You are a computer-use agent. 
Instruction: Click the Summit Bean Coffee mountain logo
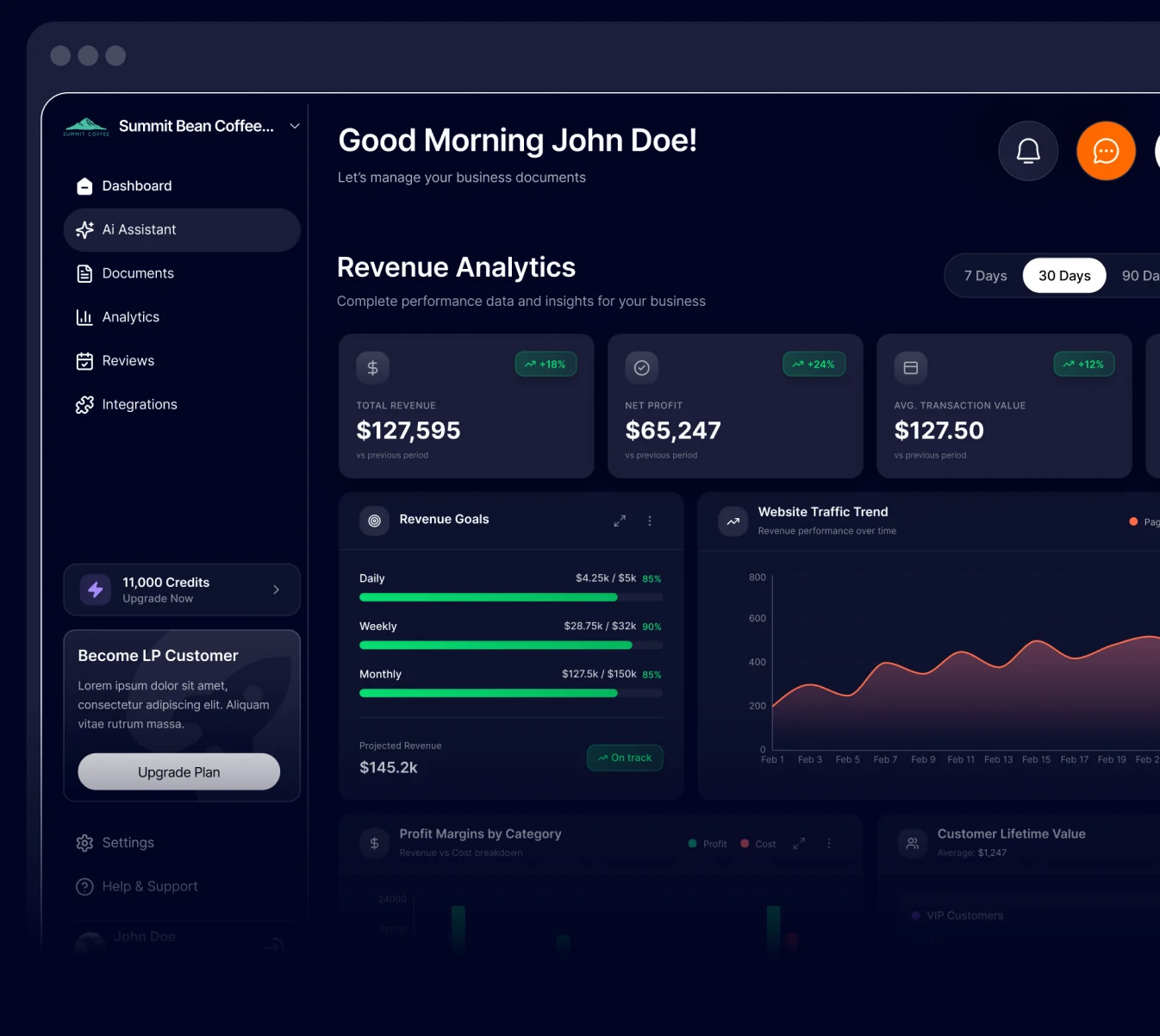(86, 127)
